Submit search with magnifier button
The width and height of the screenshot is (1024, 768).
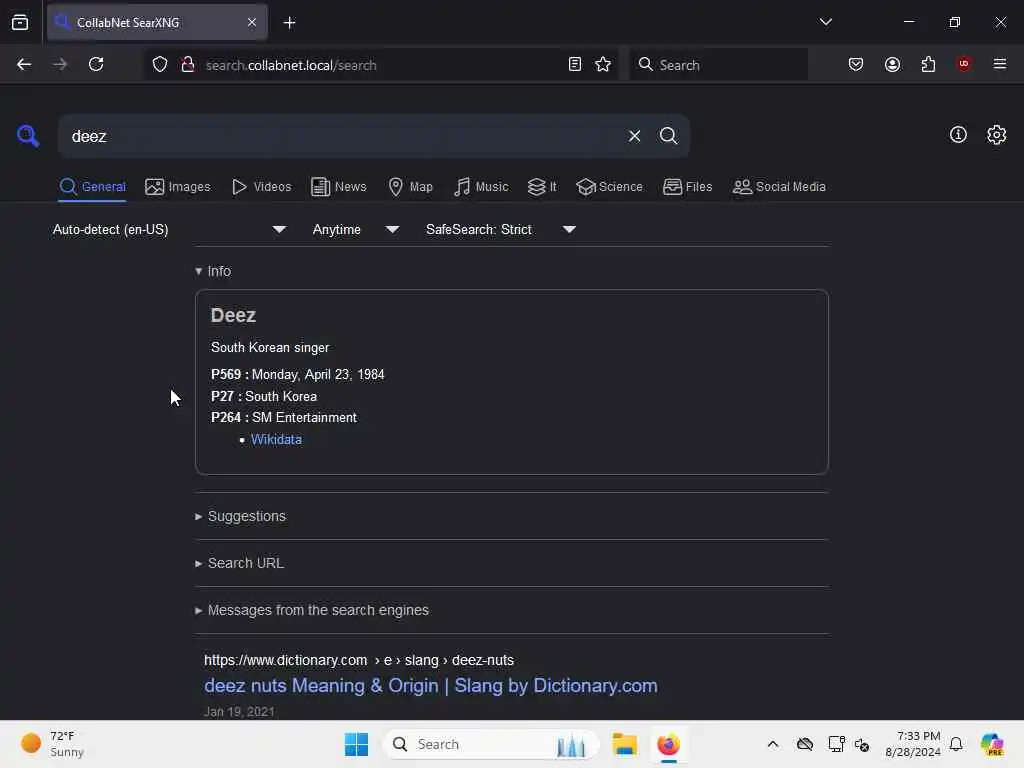(x=668, y=136)
